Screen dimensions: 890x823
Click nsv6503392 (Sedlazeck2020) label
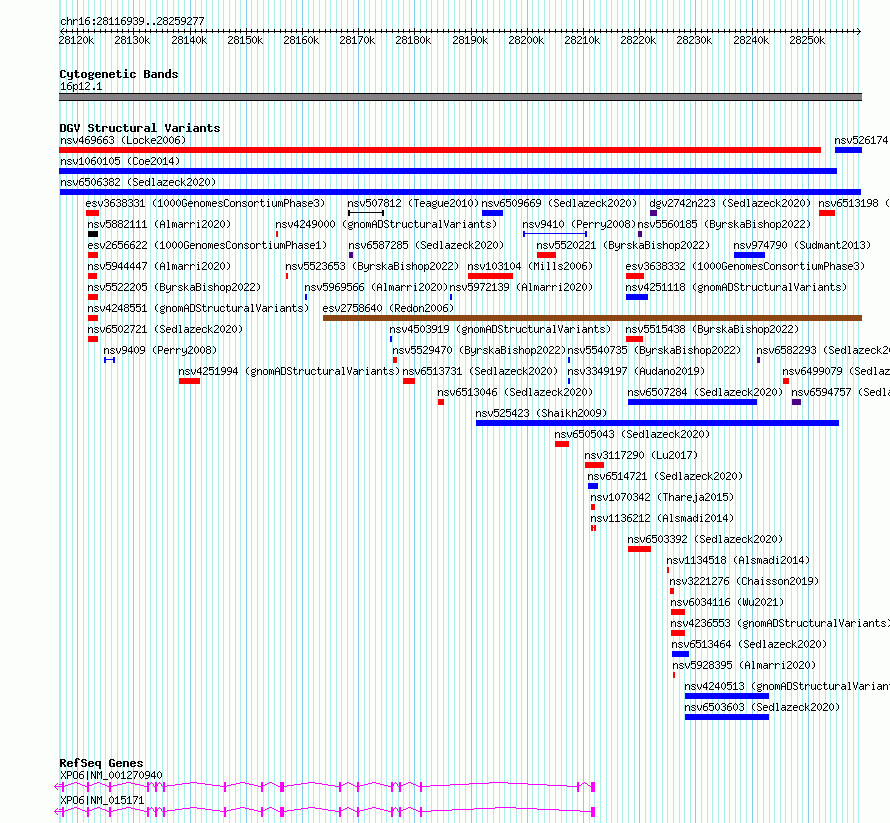(x=705, y=539)
